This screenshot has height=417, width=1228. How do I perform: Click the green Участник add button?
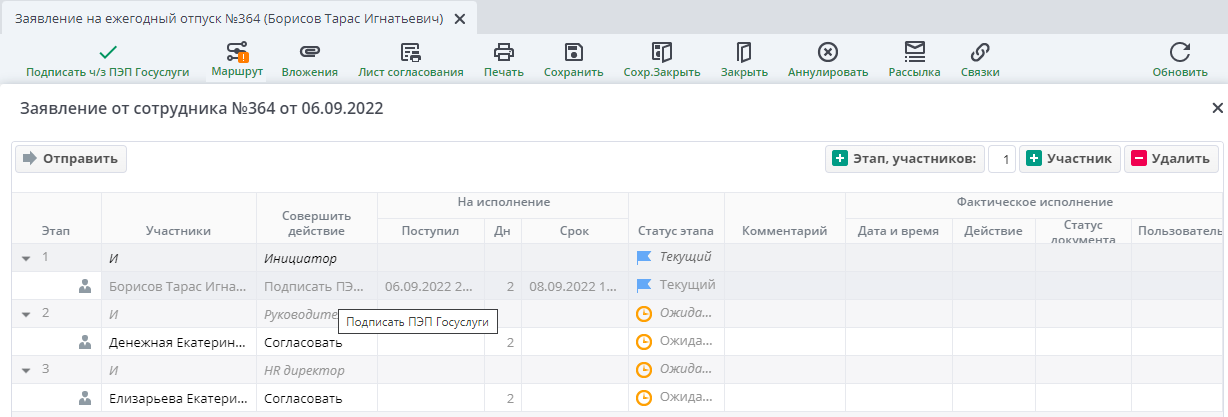pyautogui.click(x=1070, y=158)
